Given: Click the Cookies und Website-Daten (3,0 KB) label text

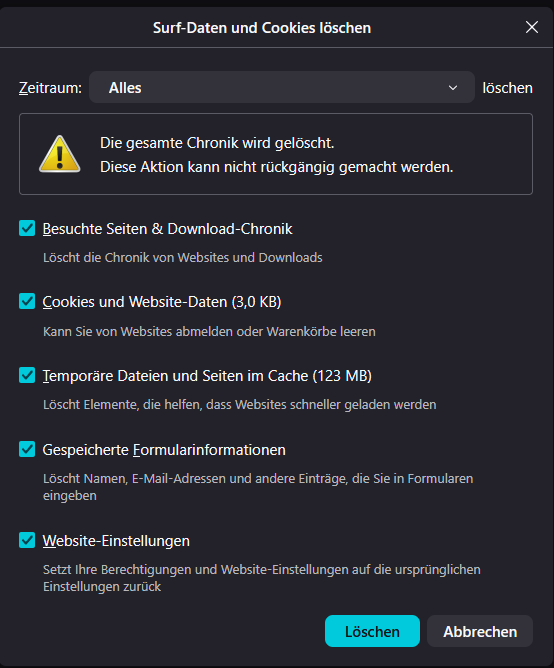Looking at the screenshot, I should tap(162, 302).
